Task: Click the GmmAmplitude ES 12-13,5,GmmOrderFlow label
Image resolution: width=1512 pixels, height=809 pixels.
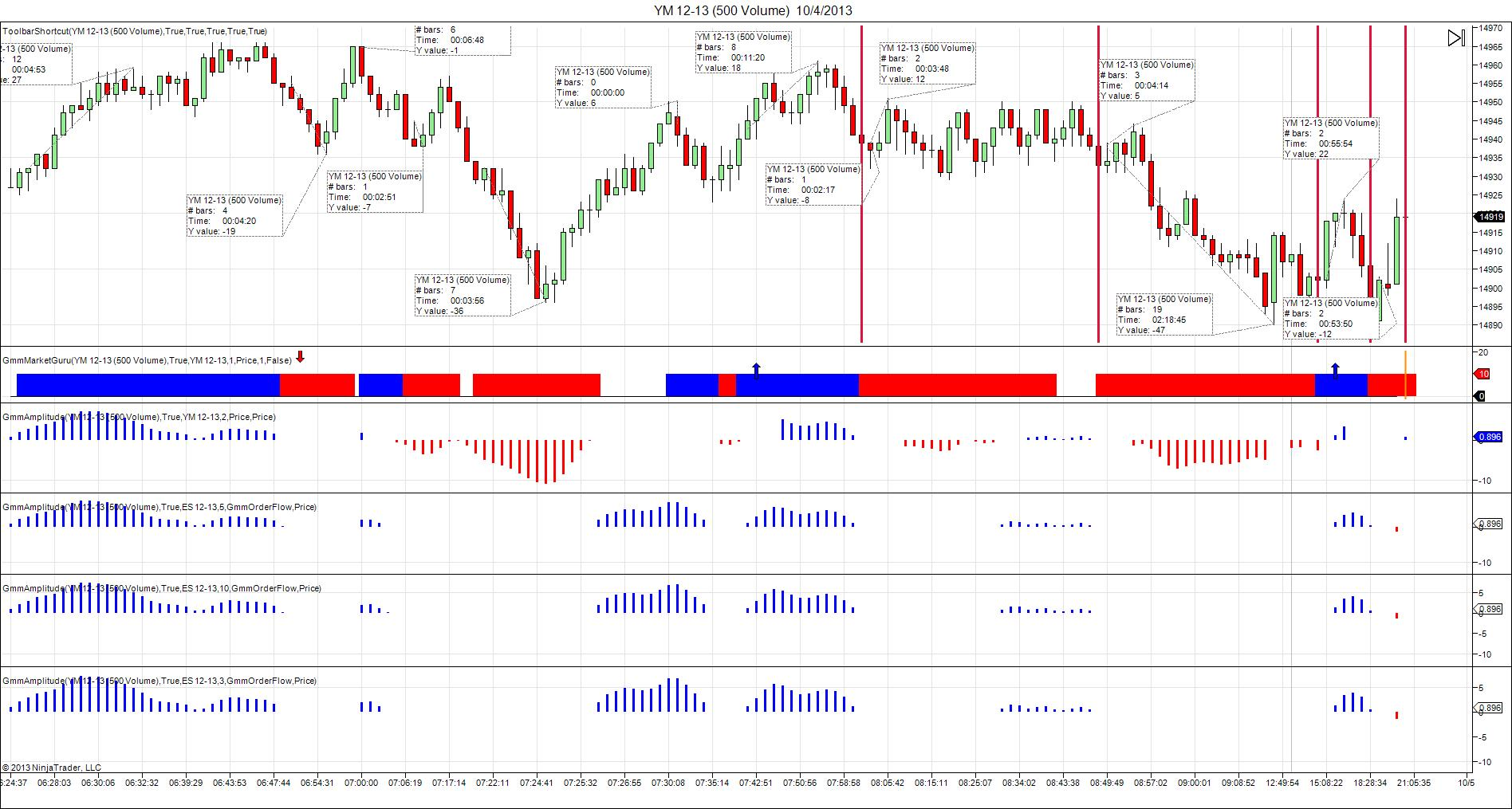Action: pos(159,507)
